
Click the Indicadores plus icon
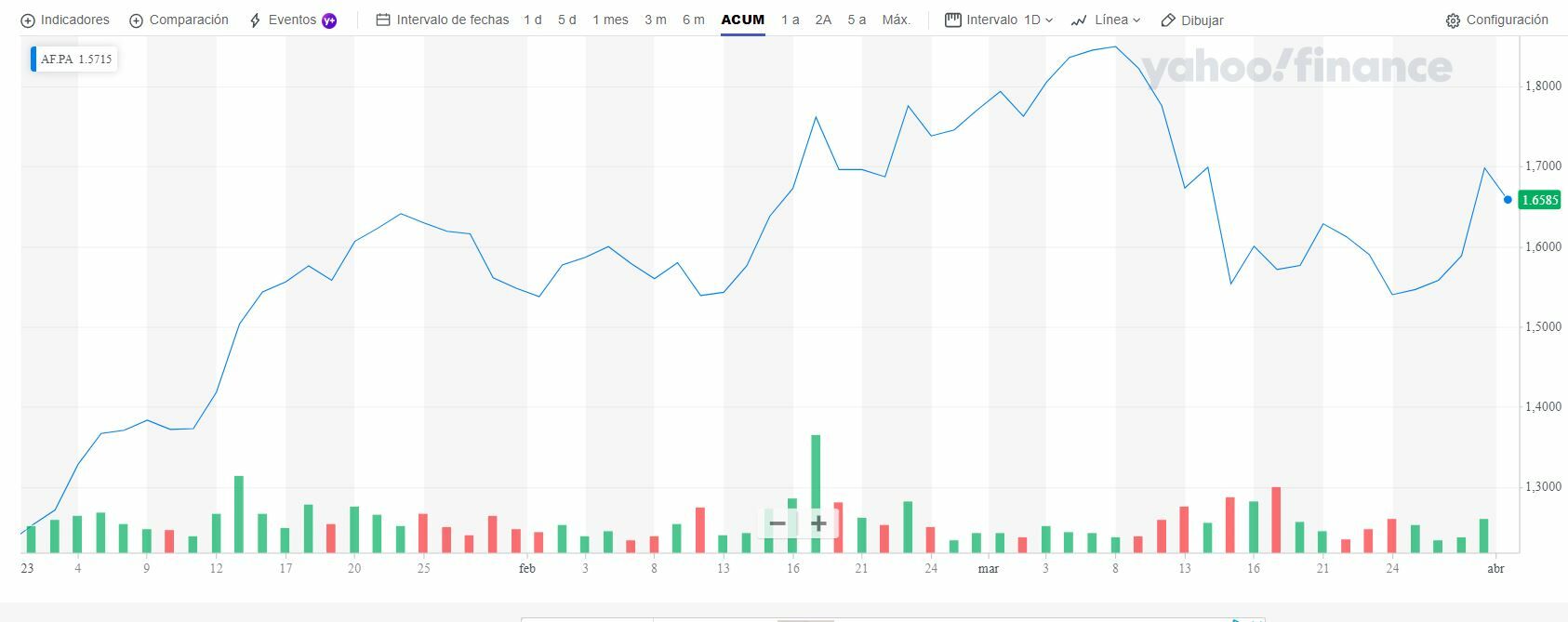tap(27, 20)
